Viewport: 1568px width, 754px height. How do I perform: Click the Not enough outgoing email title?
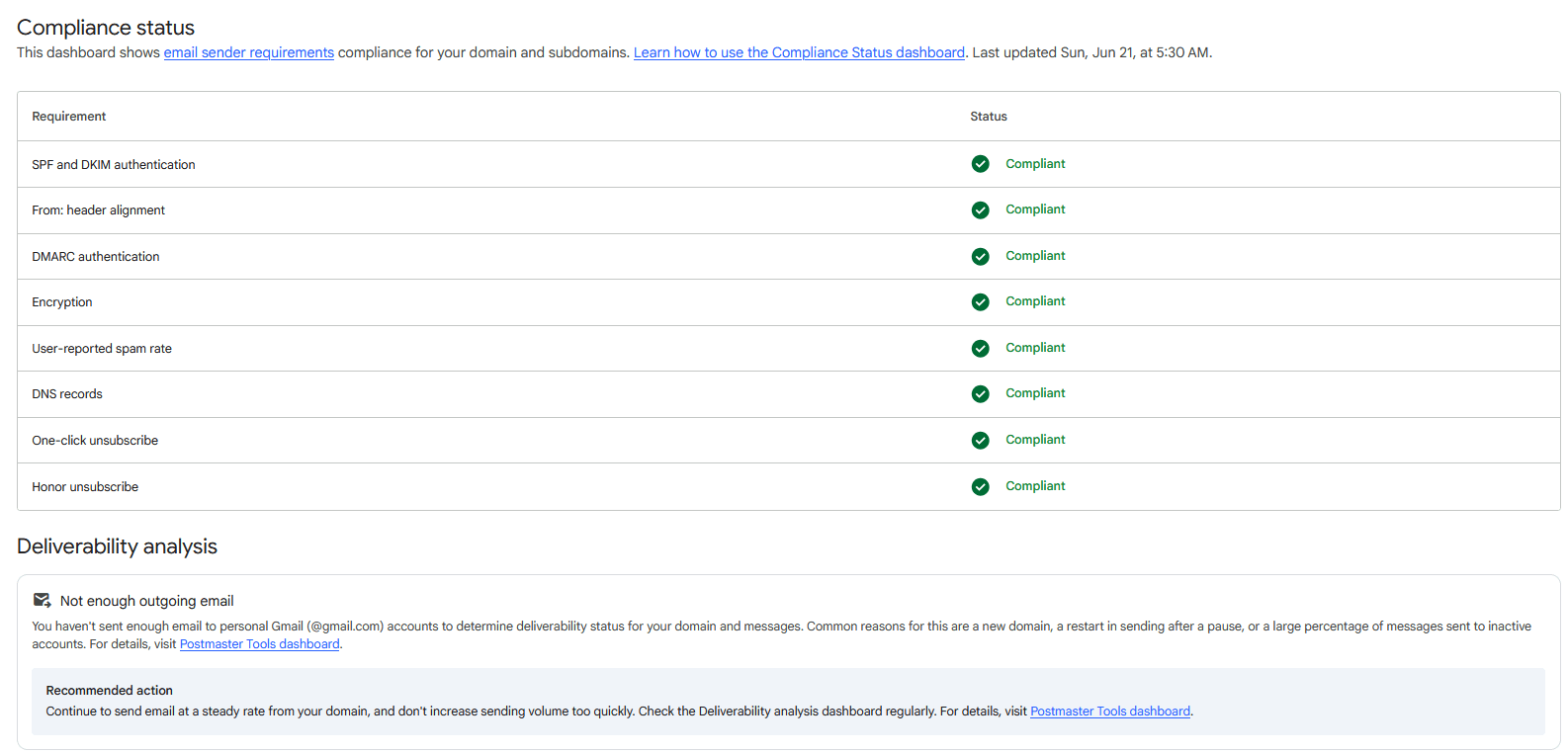146,601
